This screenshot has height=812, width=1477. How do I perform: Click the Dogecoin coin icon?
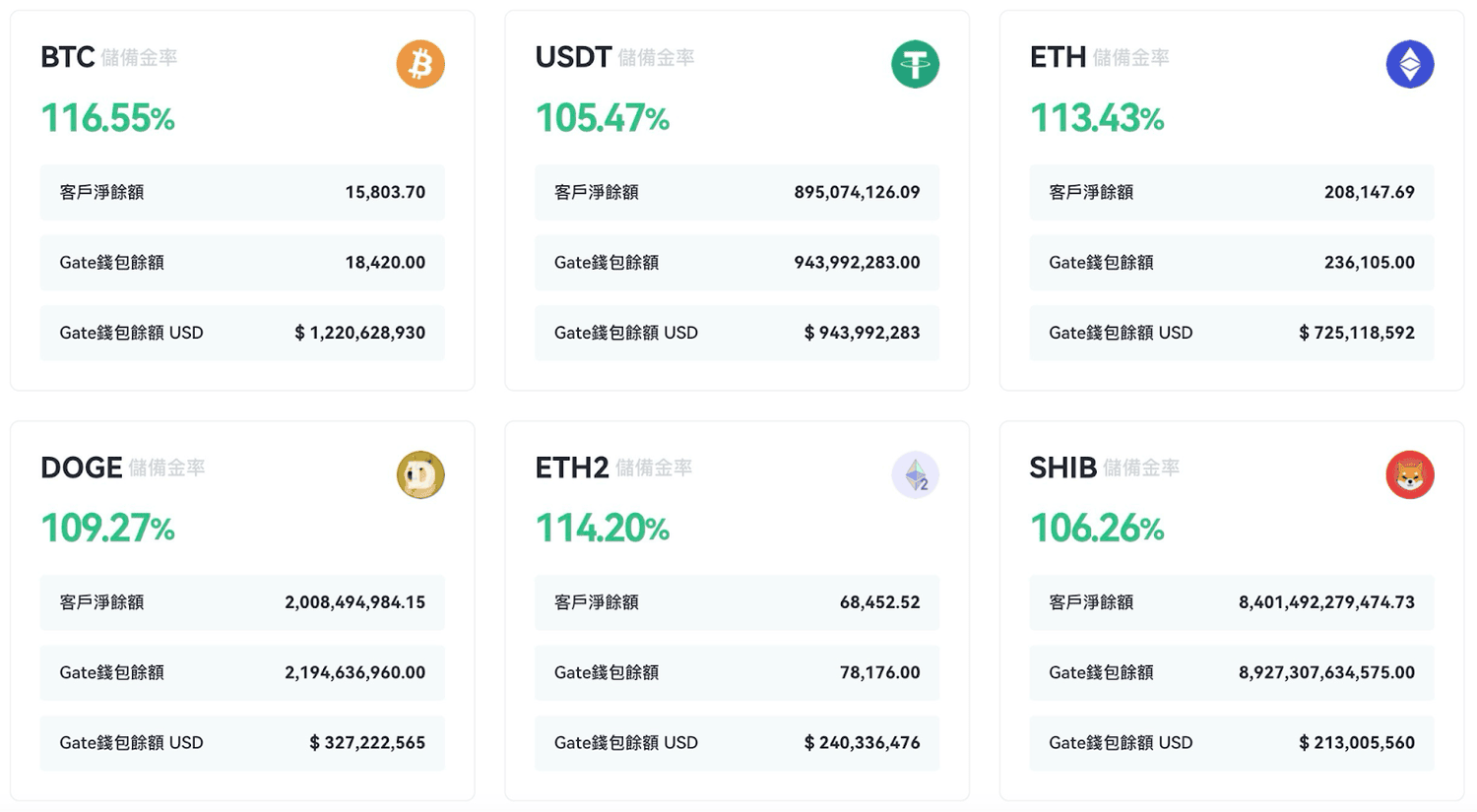[420, 474]
